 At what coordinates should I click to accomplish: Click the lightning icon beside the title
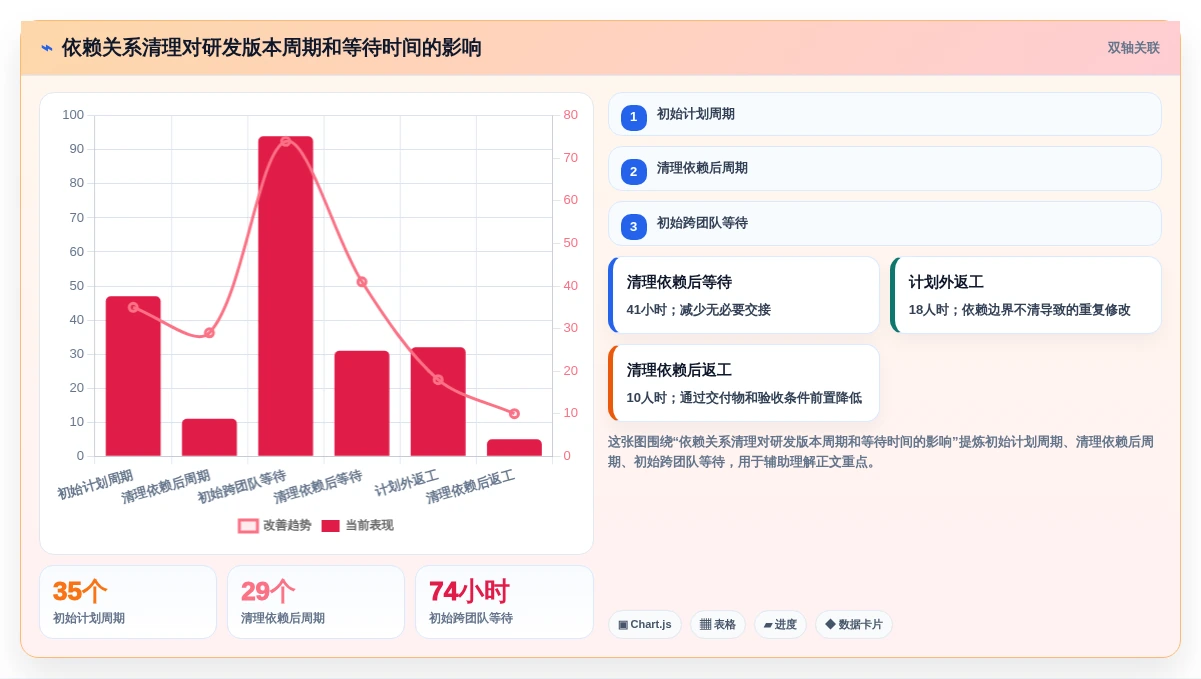tap(47, 48)
